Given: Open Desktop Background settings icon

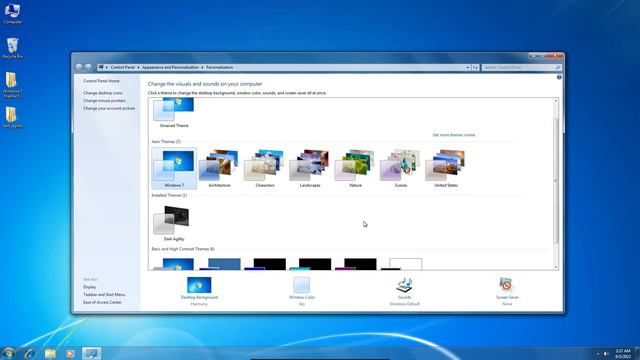Looking at the screenshot, I should (199, 285).
